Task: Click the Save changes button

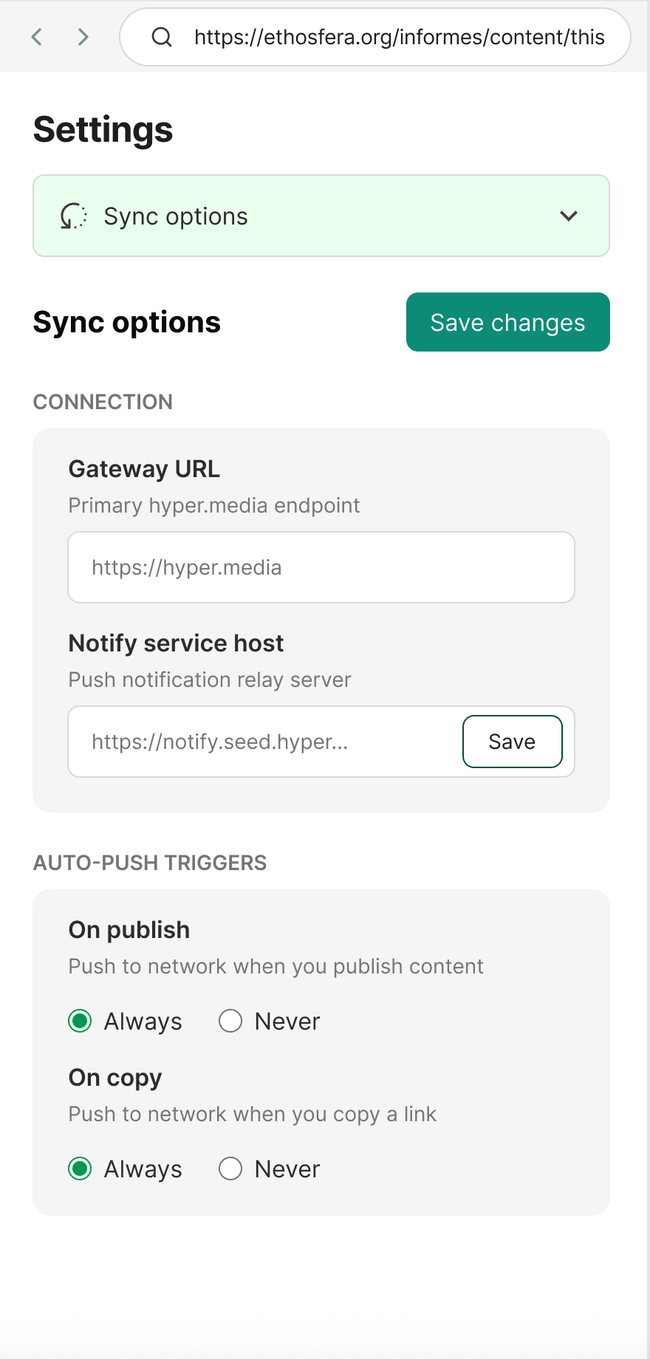Action: click(507, 322)
